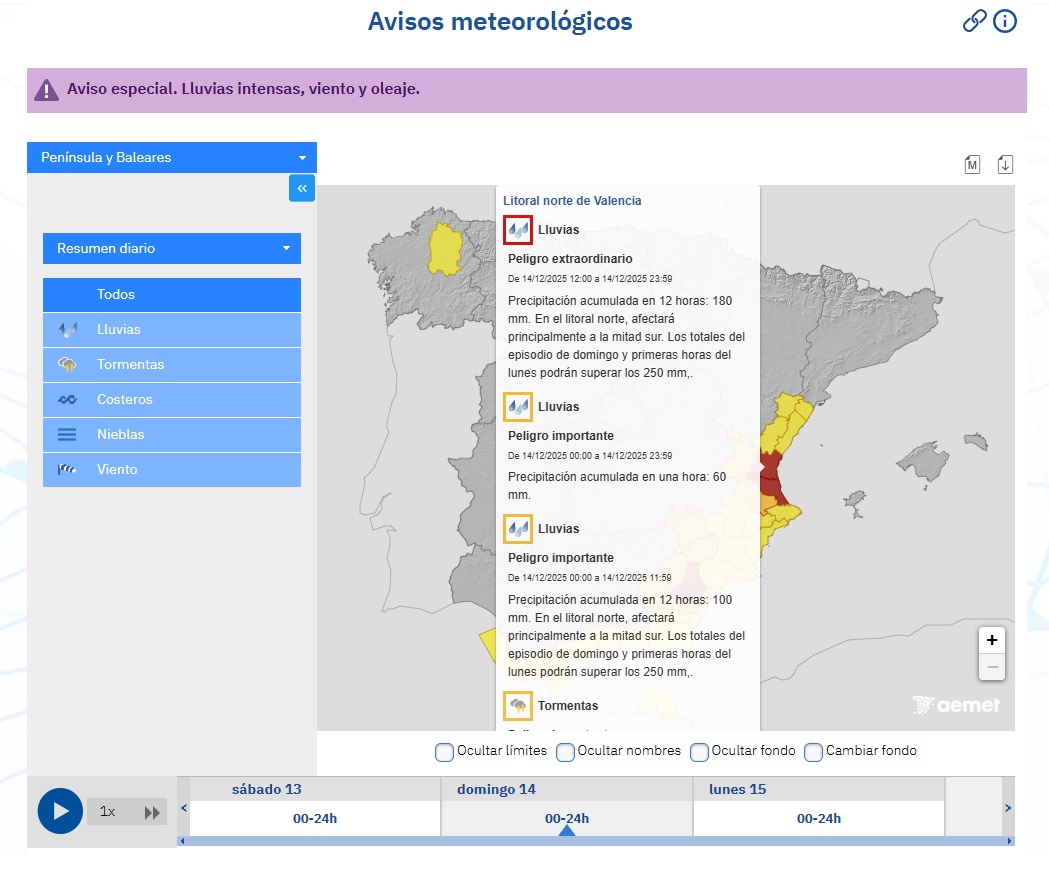Select the Todos warnings filter
Viewport: 1049px width, 872px height.
click(x=171, y=294)
